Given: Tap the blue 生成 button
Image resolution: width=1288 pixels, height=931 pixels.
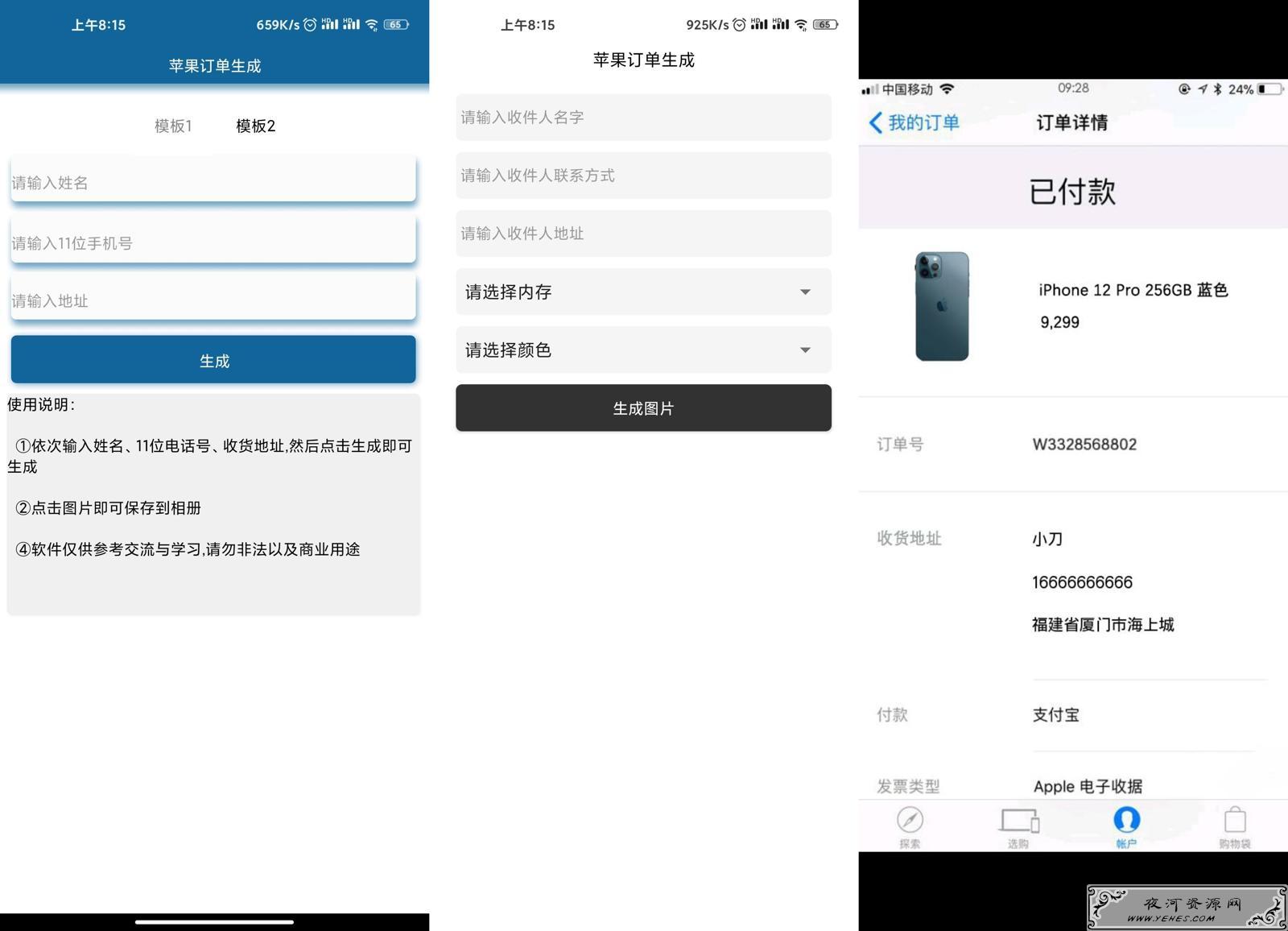Looking at the screenshot, I should point(213,360).
